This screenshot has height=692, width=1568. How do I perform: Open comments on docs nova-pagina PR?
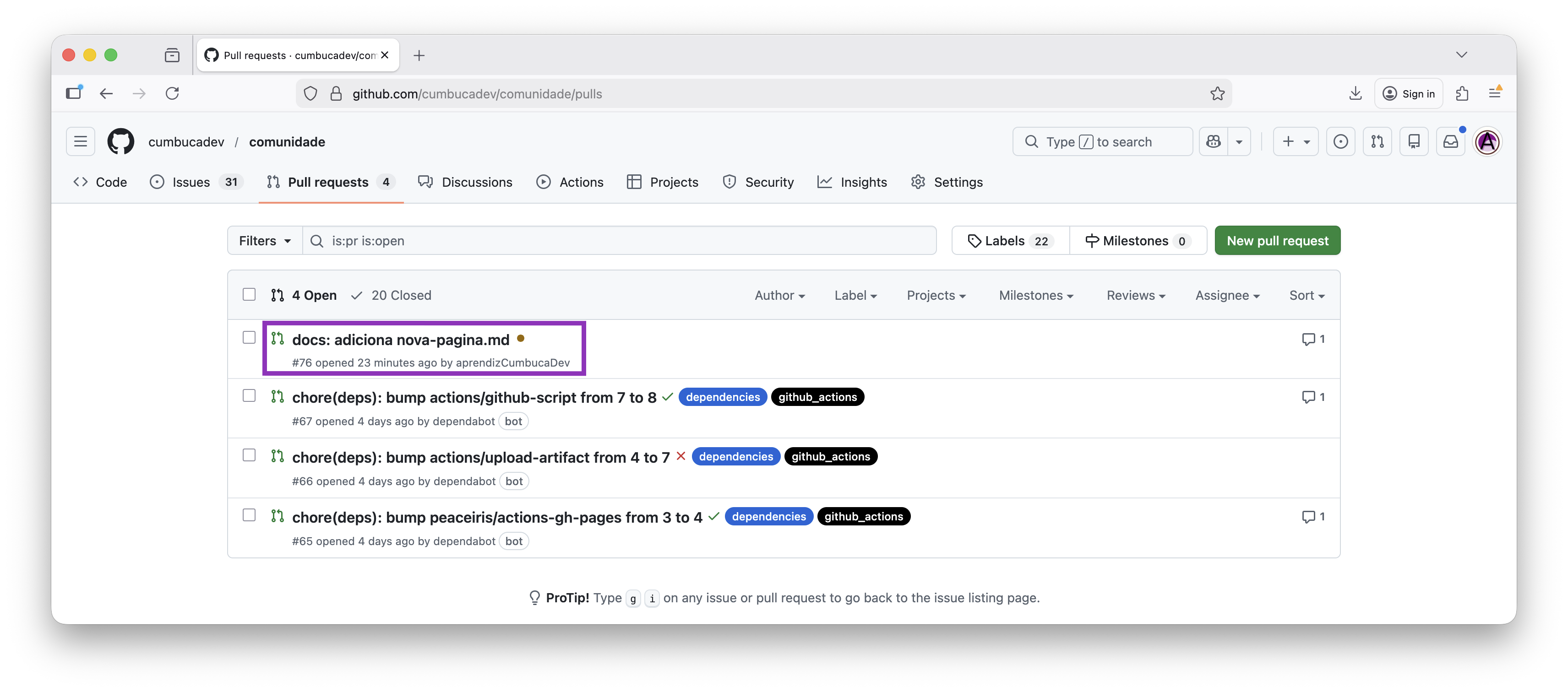pyautogui.click(x=1313, y=339)
